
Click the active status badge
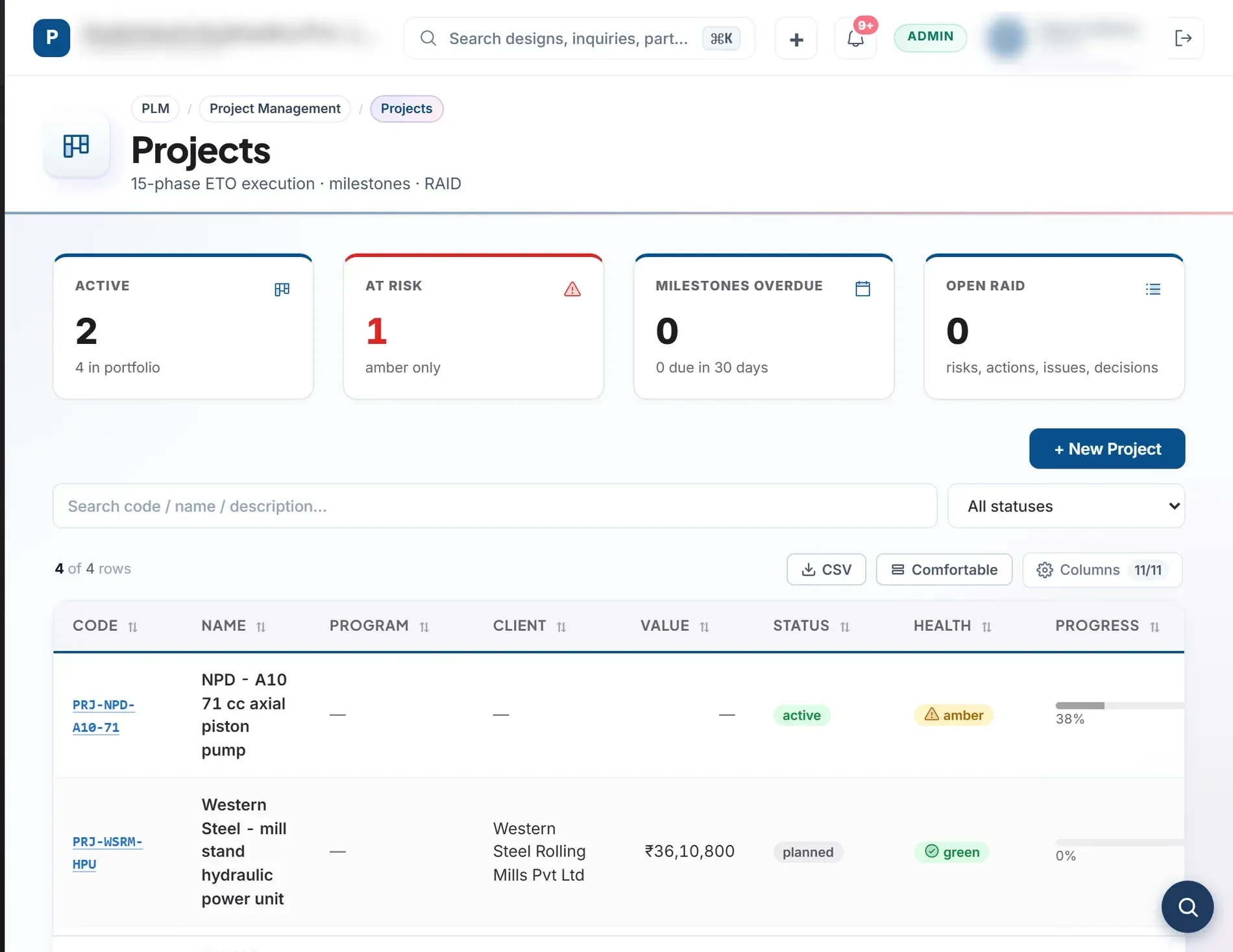coord(801,715)
